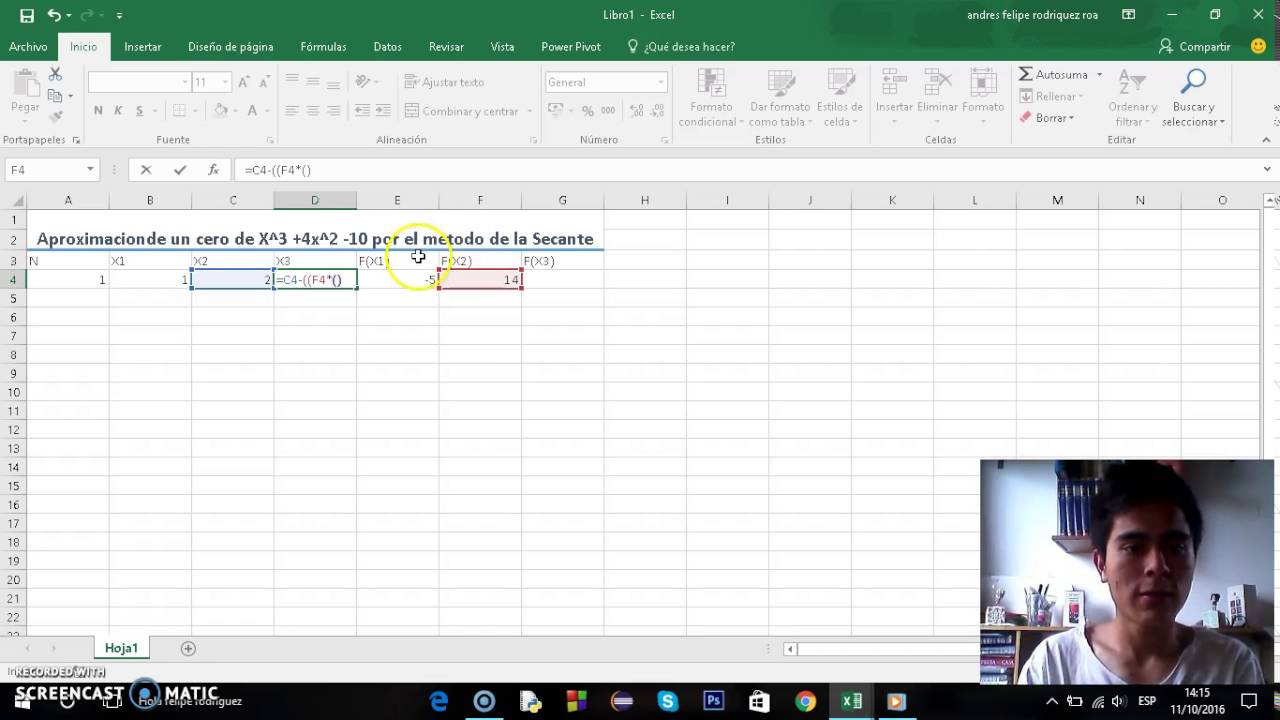1280x720 pixels.
Task: Select the Hoja1 sheet tab
Action: [x=121, y=648]
